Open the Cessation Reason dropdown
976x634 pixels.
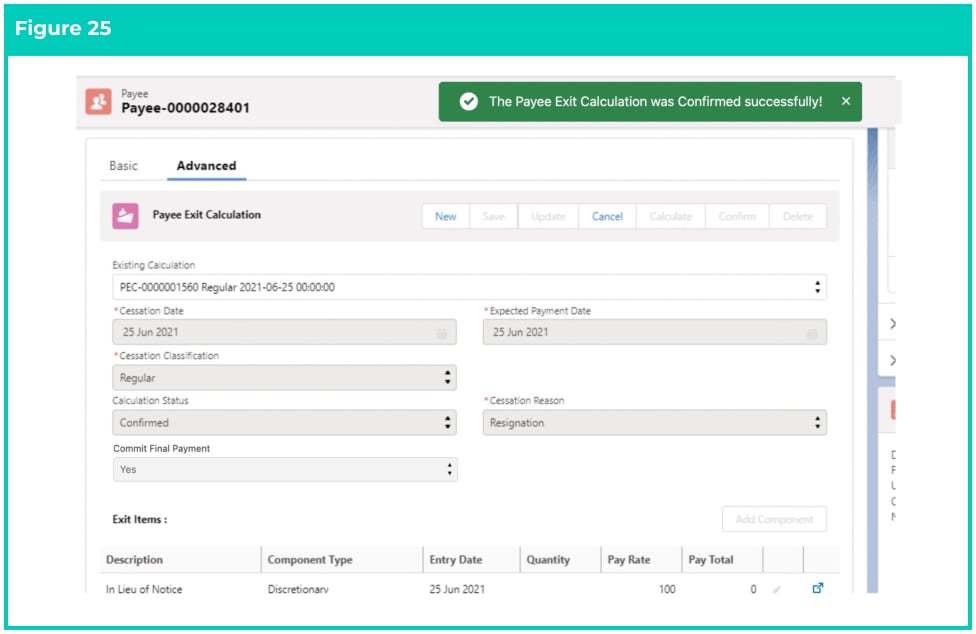(655, 422)
